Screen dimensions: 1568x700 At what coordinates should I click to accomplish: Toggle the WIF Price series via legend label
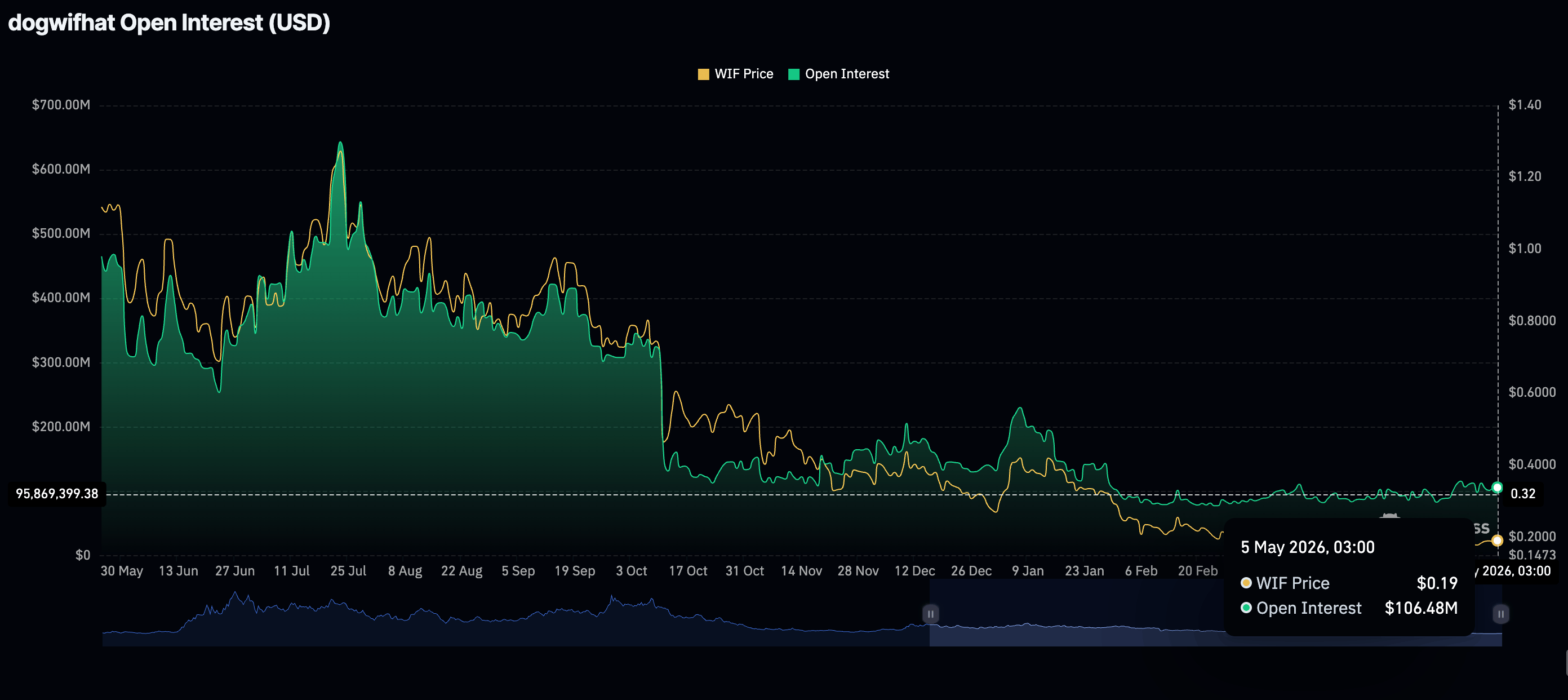(744, 74)
